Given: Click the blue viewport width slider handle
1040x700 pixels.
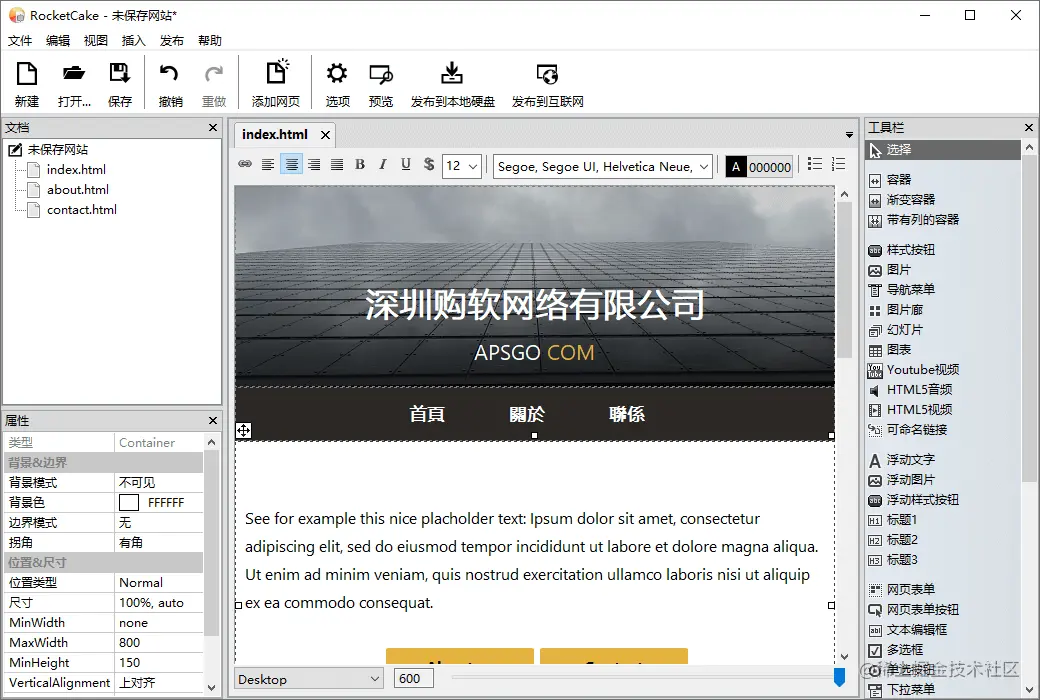Looking at the screenshot, I should coord(839,677).
